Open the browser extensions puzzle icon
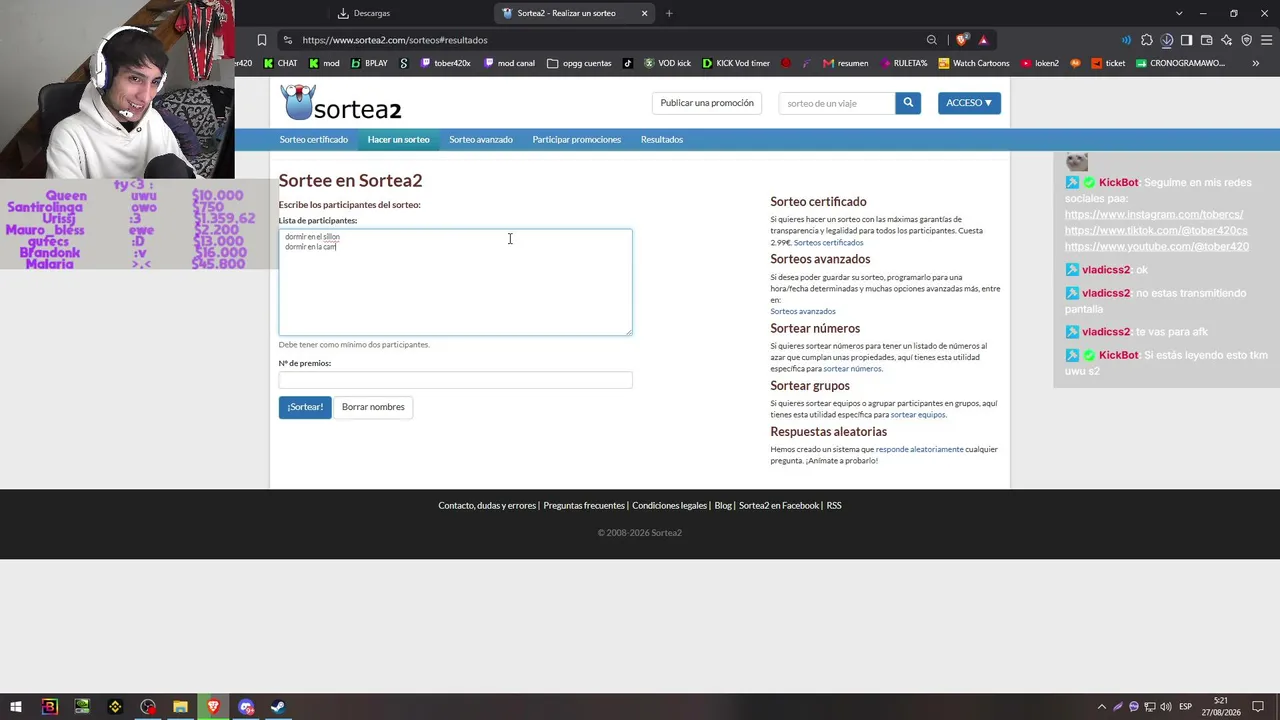Viewport: 1280px width, 720px height. click(x=1147, y=40)
